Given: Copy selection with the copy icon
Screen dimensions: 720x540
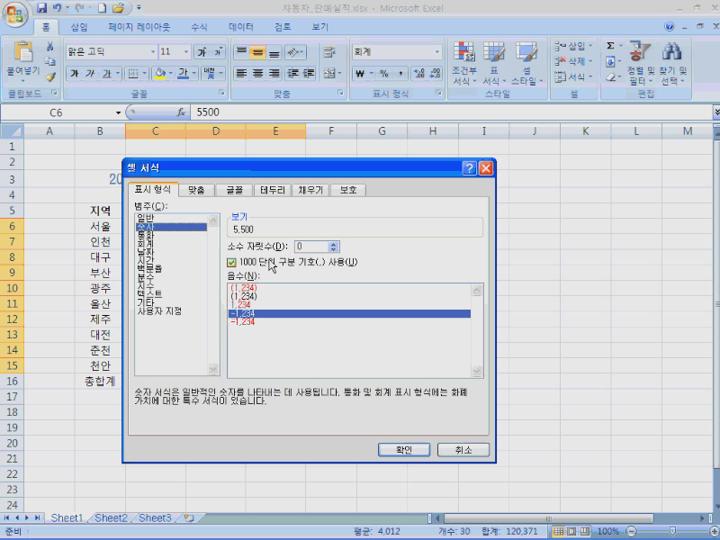Looking at the screenshot, I should click(x=50, y=62).
